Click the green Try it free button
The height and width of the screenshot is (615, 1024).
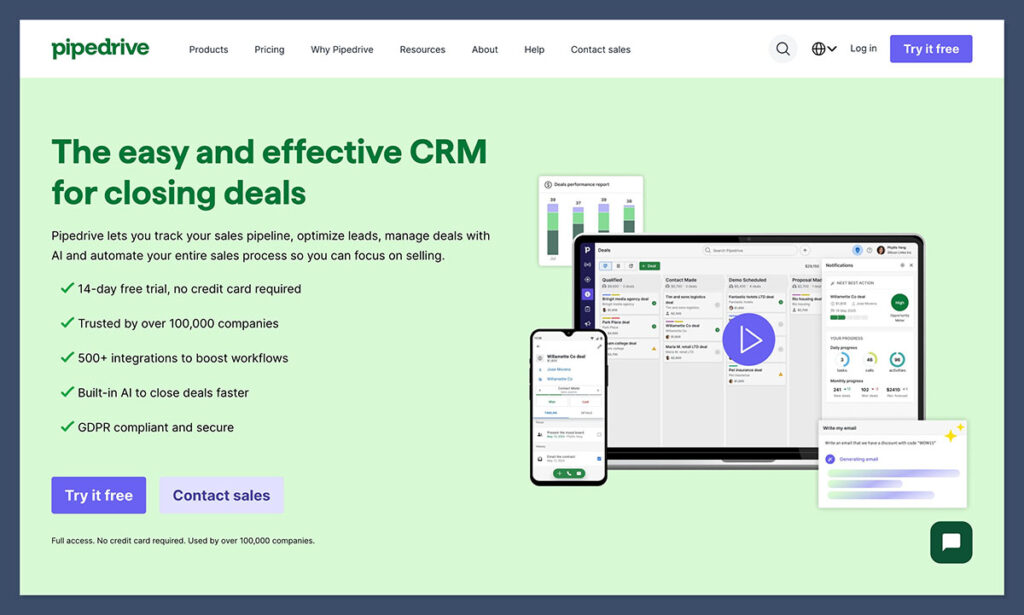click(x=98, y=495)
